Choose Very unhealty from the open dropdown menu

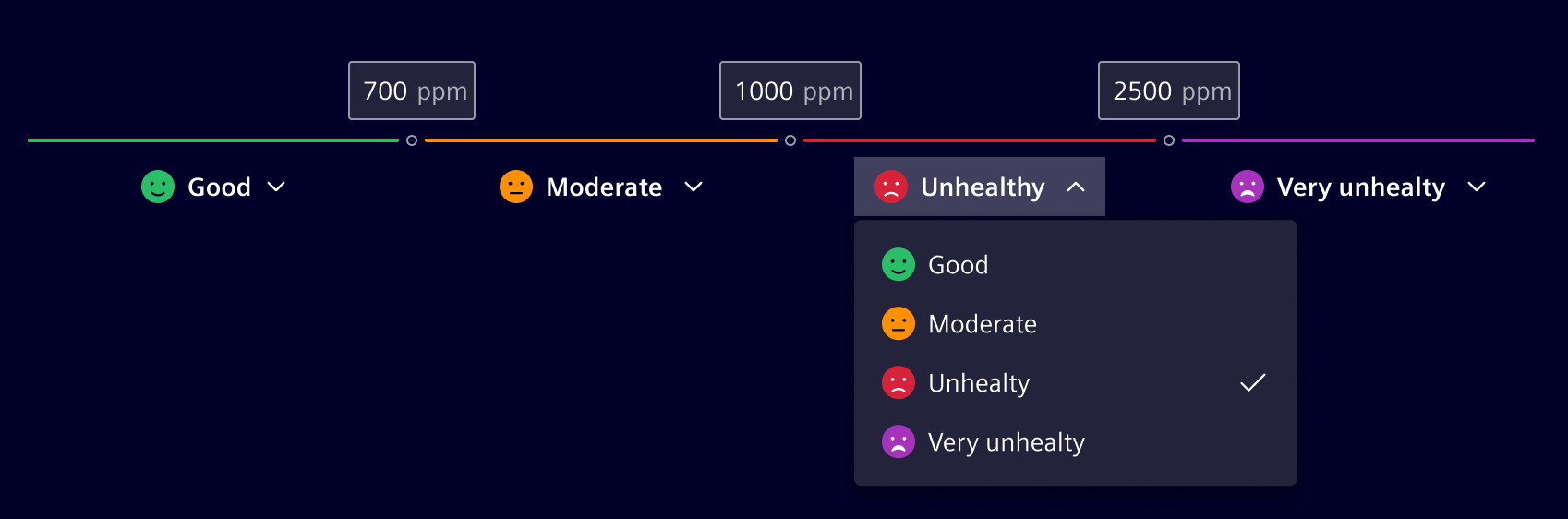tap(1007, 442)
